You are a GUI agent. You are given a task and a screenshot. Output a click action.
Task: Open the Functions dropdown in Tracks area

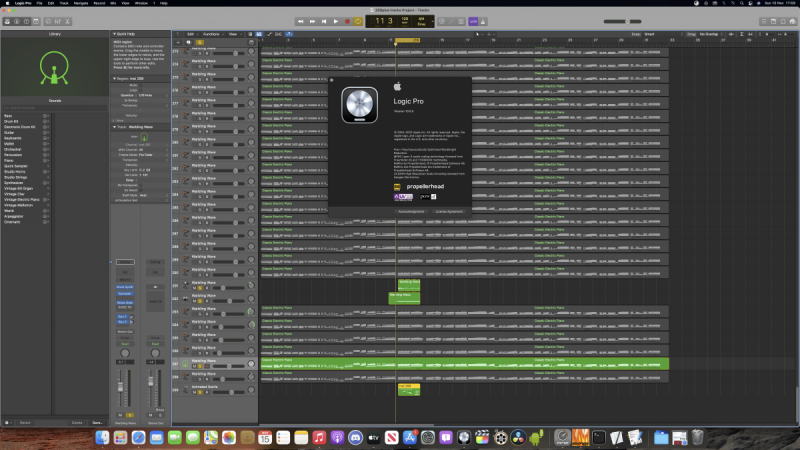pyautogui.click(x=212, y=33)
